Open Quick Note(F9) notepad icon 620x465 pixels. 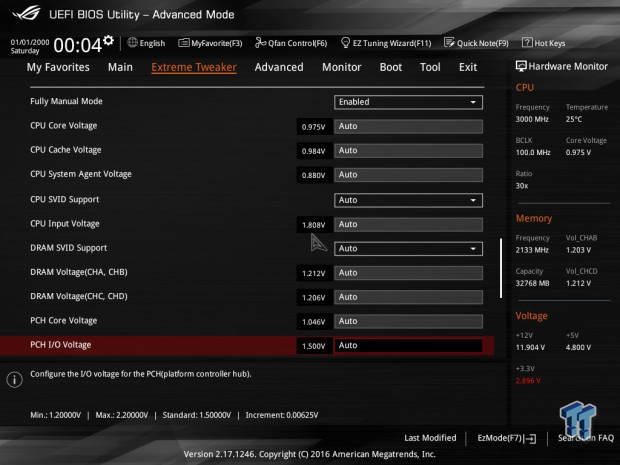449,42
